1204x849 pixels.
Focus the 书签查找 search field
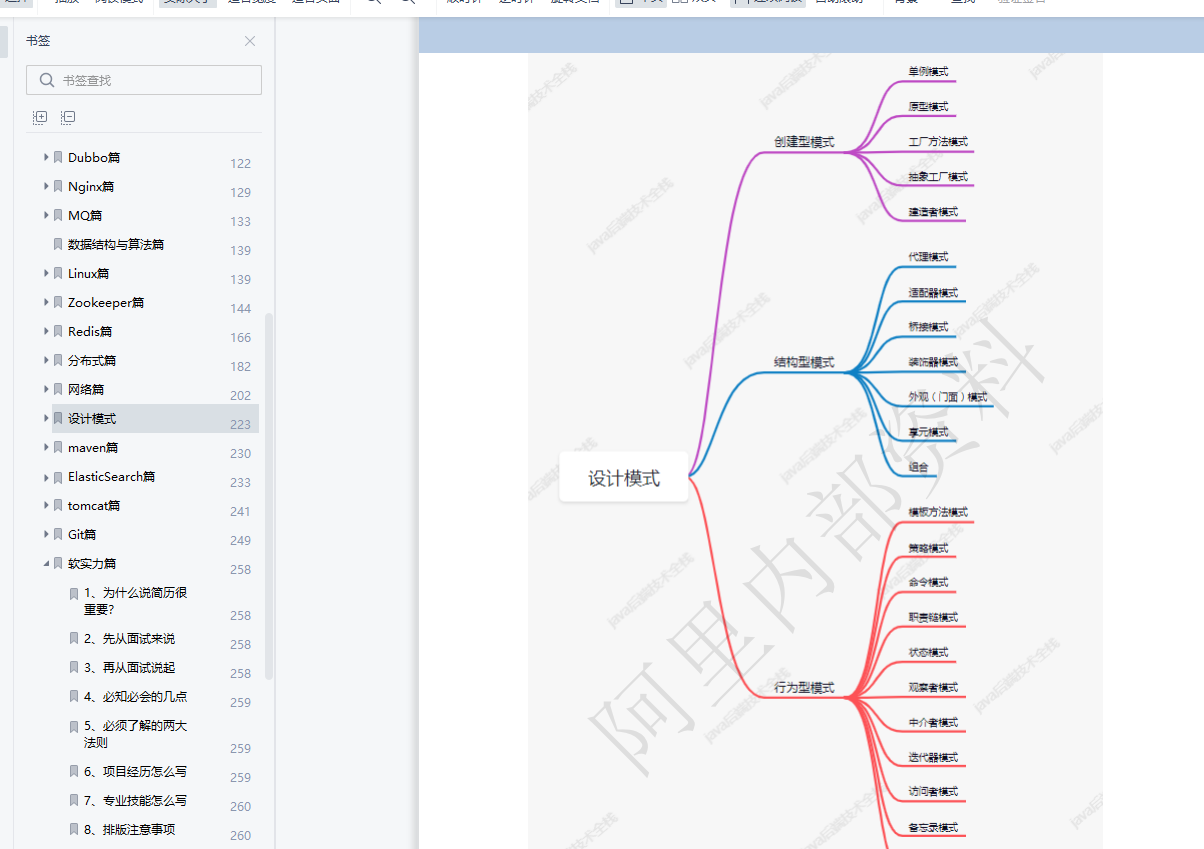click(x=144, y=80)
